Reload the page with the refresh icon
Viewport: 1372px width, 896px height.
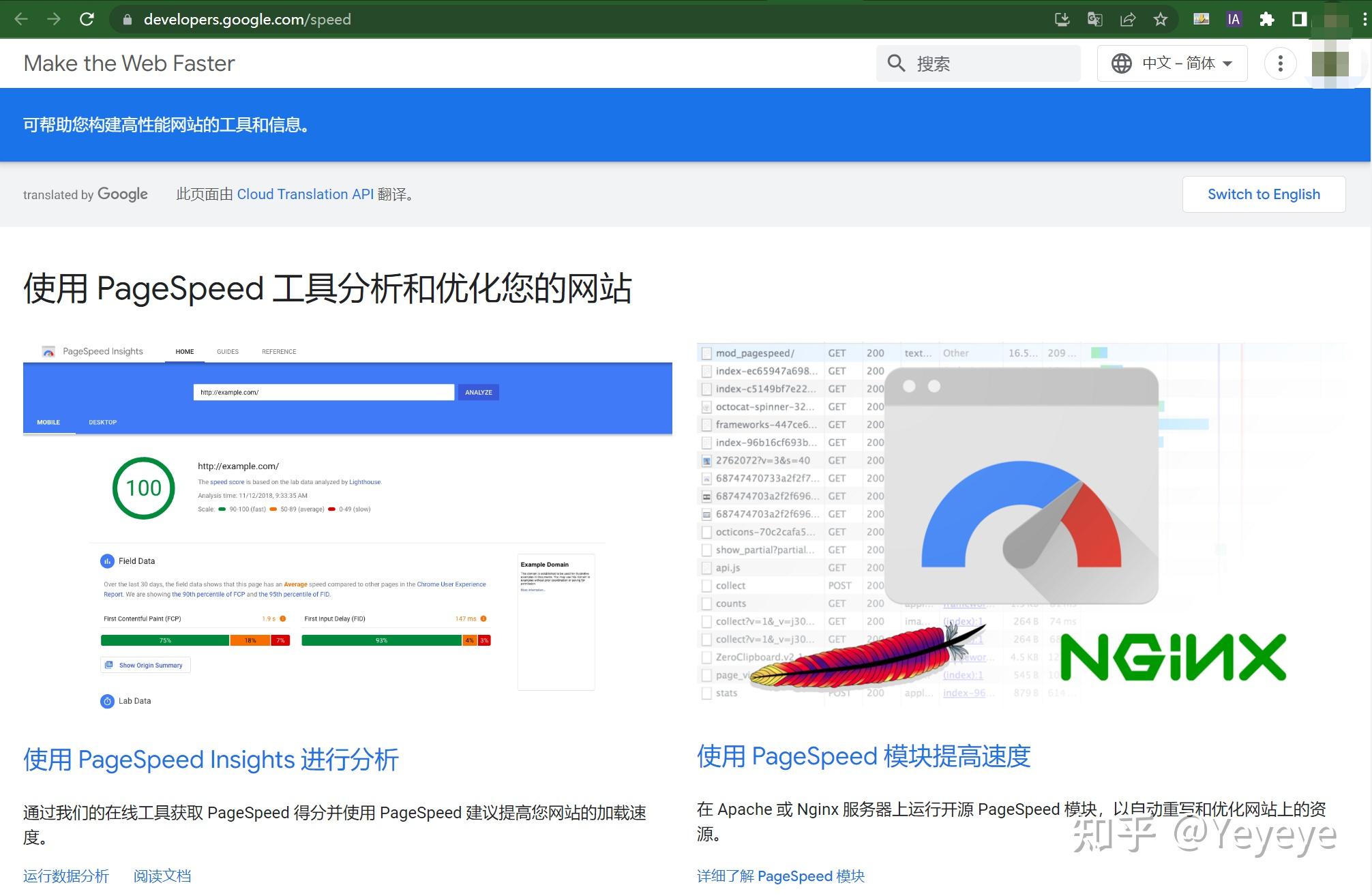(x=87, y=19)
